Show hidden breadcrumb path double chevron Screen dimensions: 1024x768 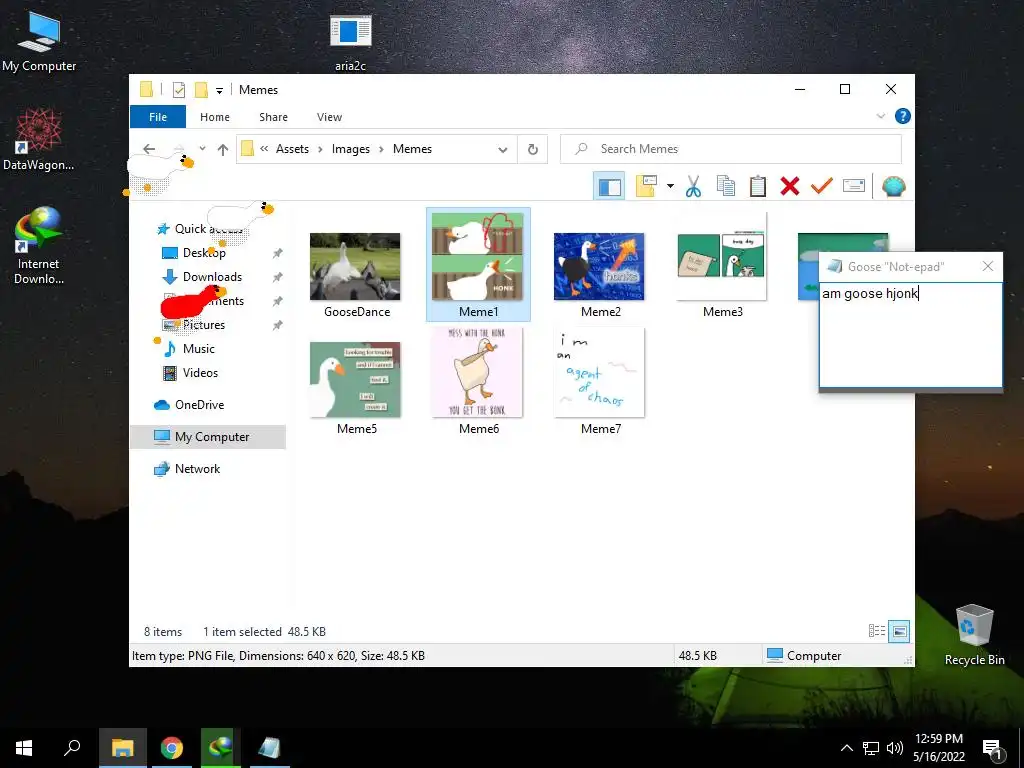coord(264,149)
